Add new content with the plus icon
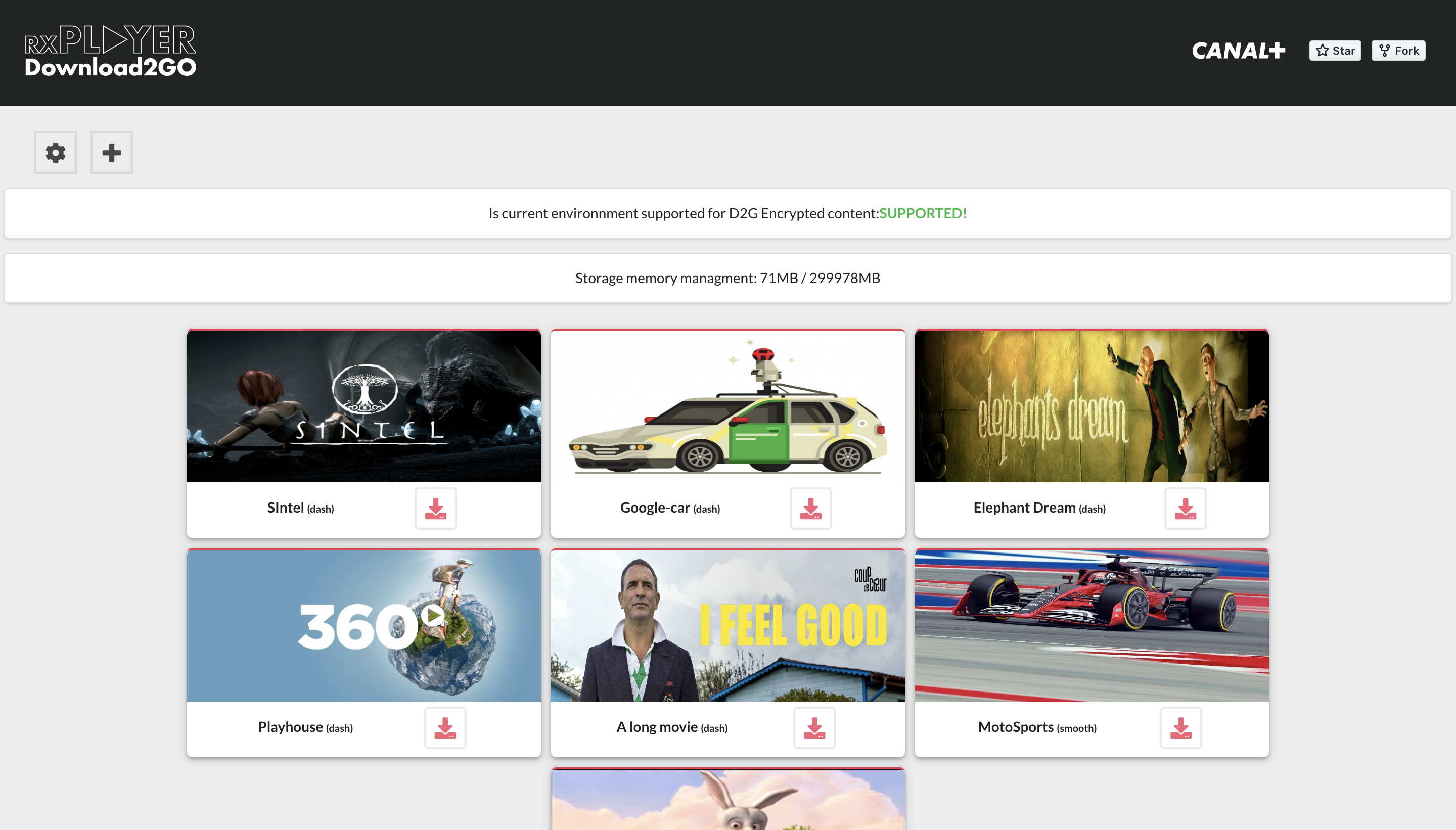This screenshot has width=1456, height=830. pyautogui.click(x=112, y=153)
